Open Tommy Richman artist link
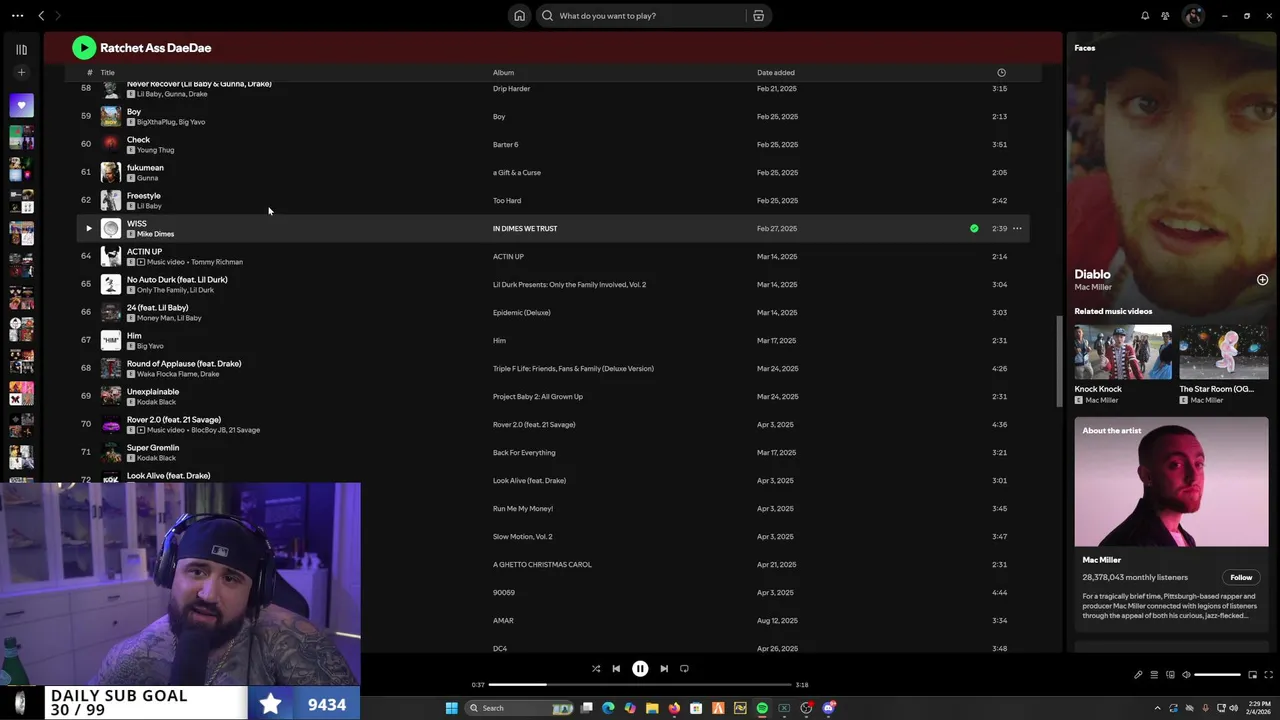 click(x=217, y=262)
